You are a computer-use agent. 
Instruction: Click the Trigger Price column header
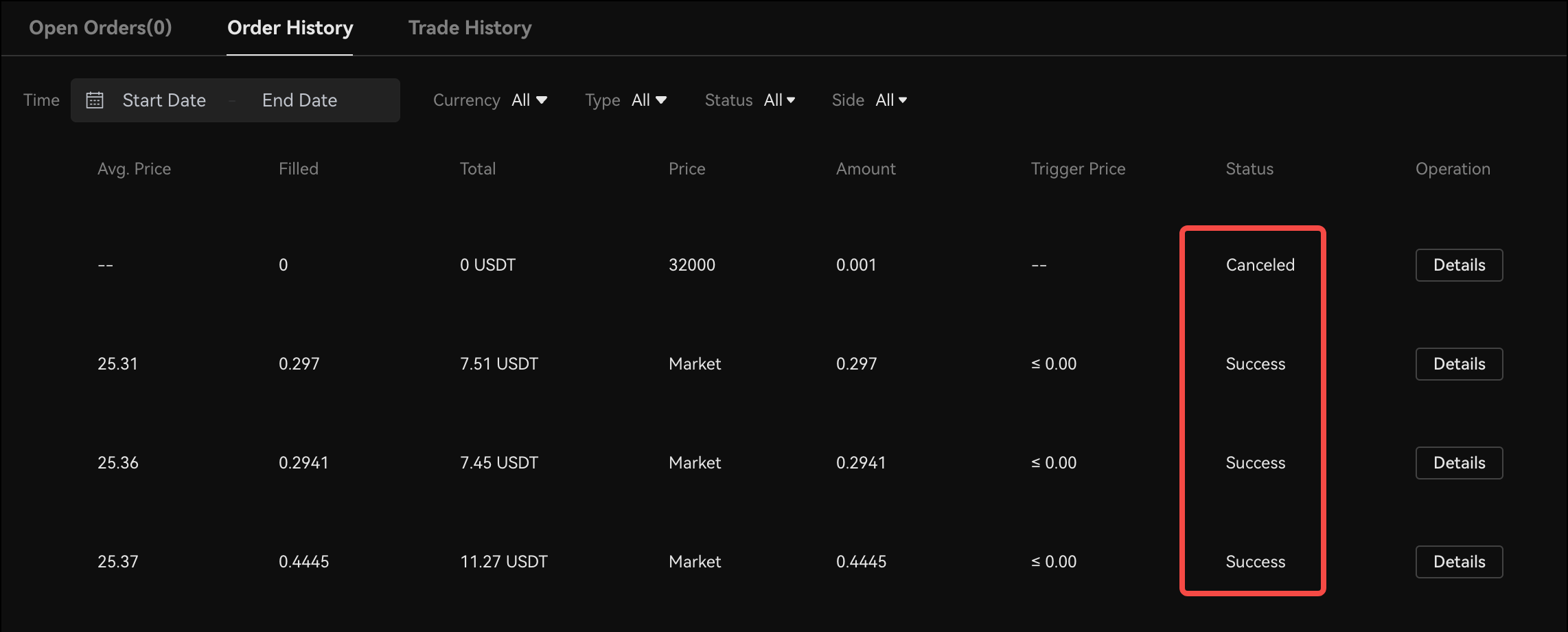pyautogui.click(x=1078, y=169)
